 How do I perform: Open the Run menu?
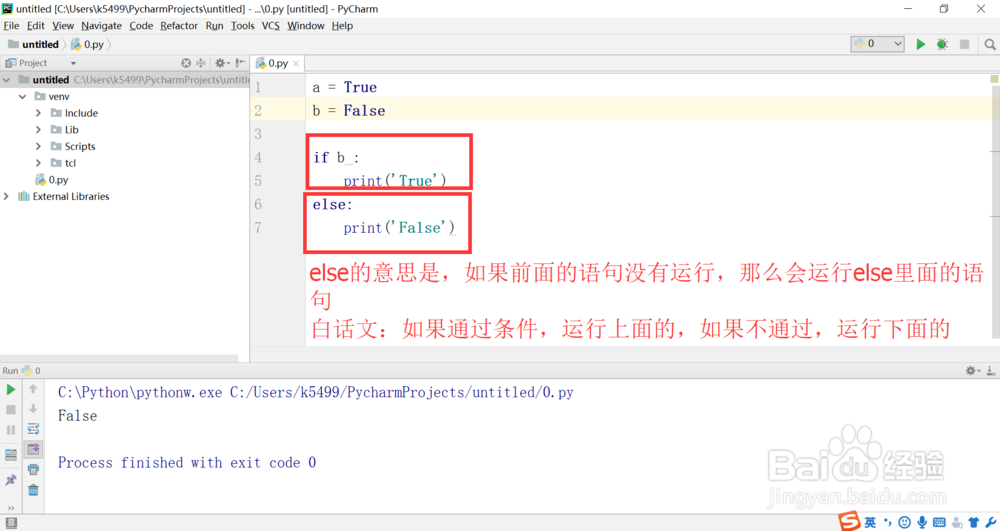(x=214, y=25)
